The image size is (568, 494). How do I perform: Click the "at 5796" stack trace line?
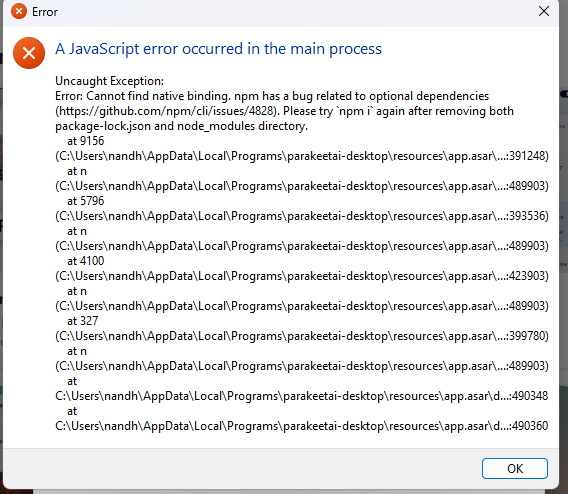coord(85,201)
